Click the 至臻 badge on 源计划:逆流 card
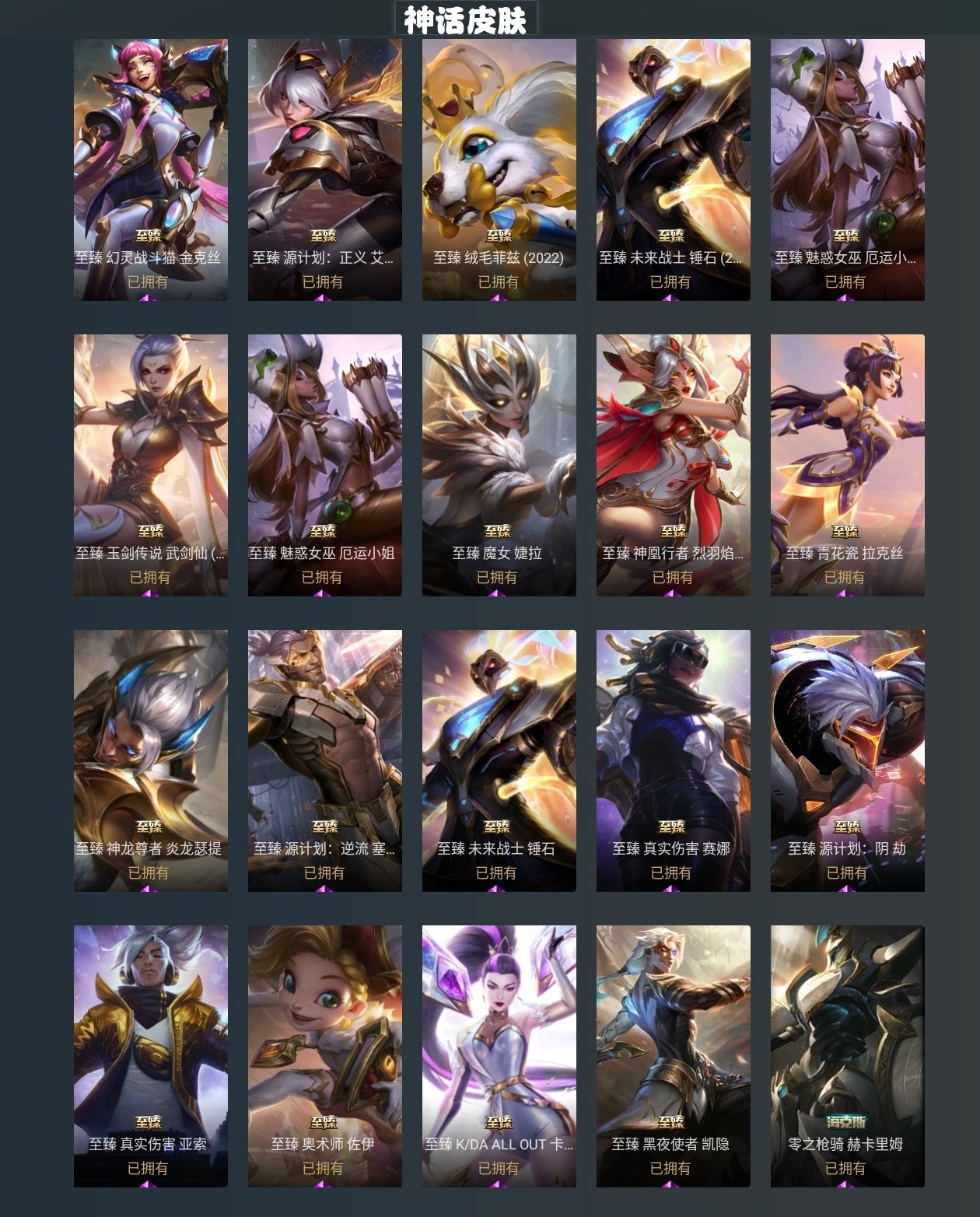This screenshot has width=980, height=1217. click(324, 827)
